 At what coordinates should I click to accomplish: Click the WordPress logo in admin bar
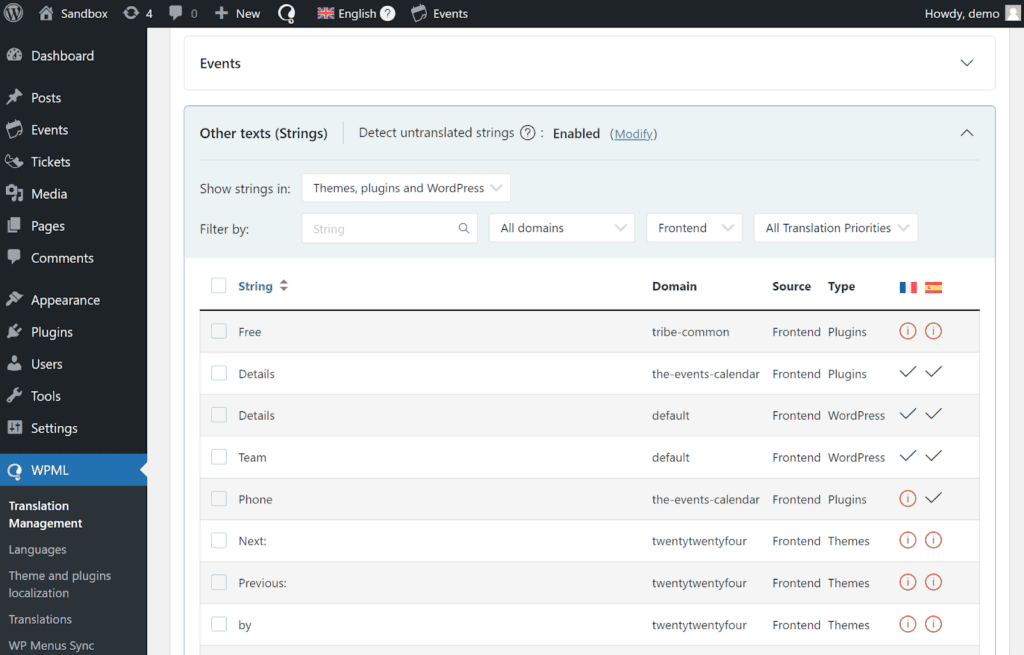click(x=16, y=13)
